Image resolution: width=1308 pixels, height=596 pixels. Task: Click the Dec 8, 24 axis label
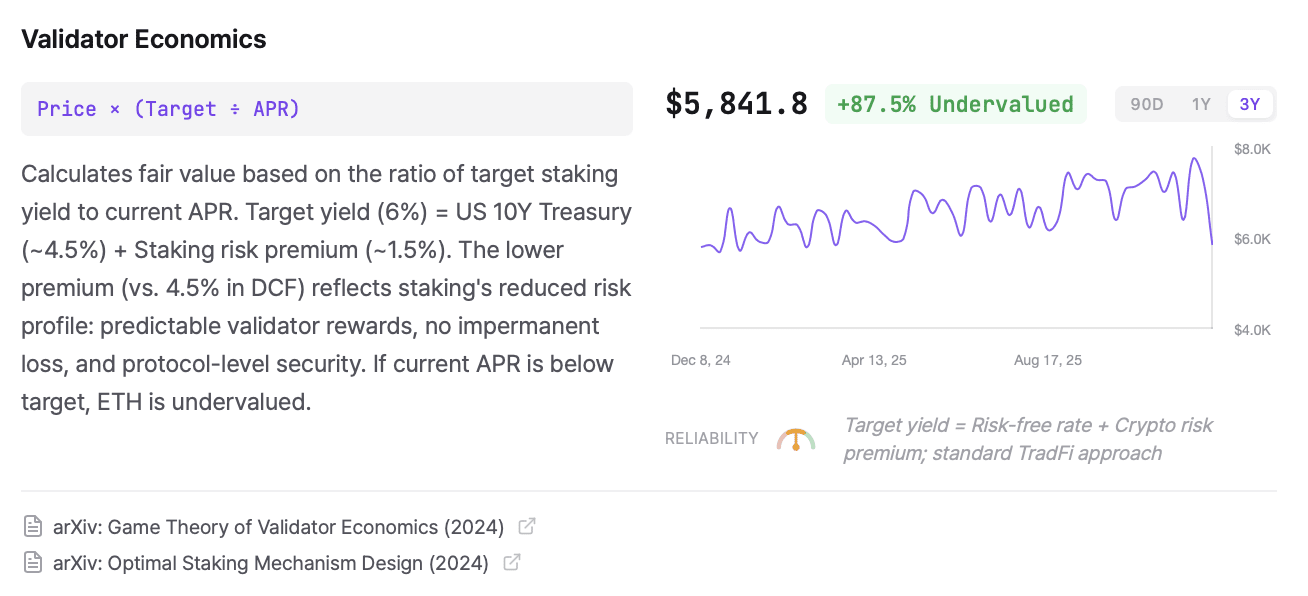pos(701,360)
